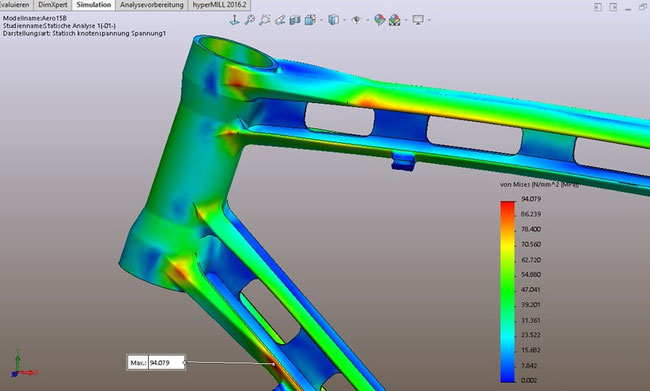The width and height of the screenshot is (650, 391).
Task: Click the View Orientation triad icon in the toolbar
Action: [235, 19]
